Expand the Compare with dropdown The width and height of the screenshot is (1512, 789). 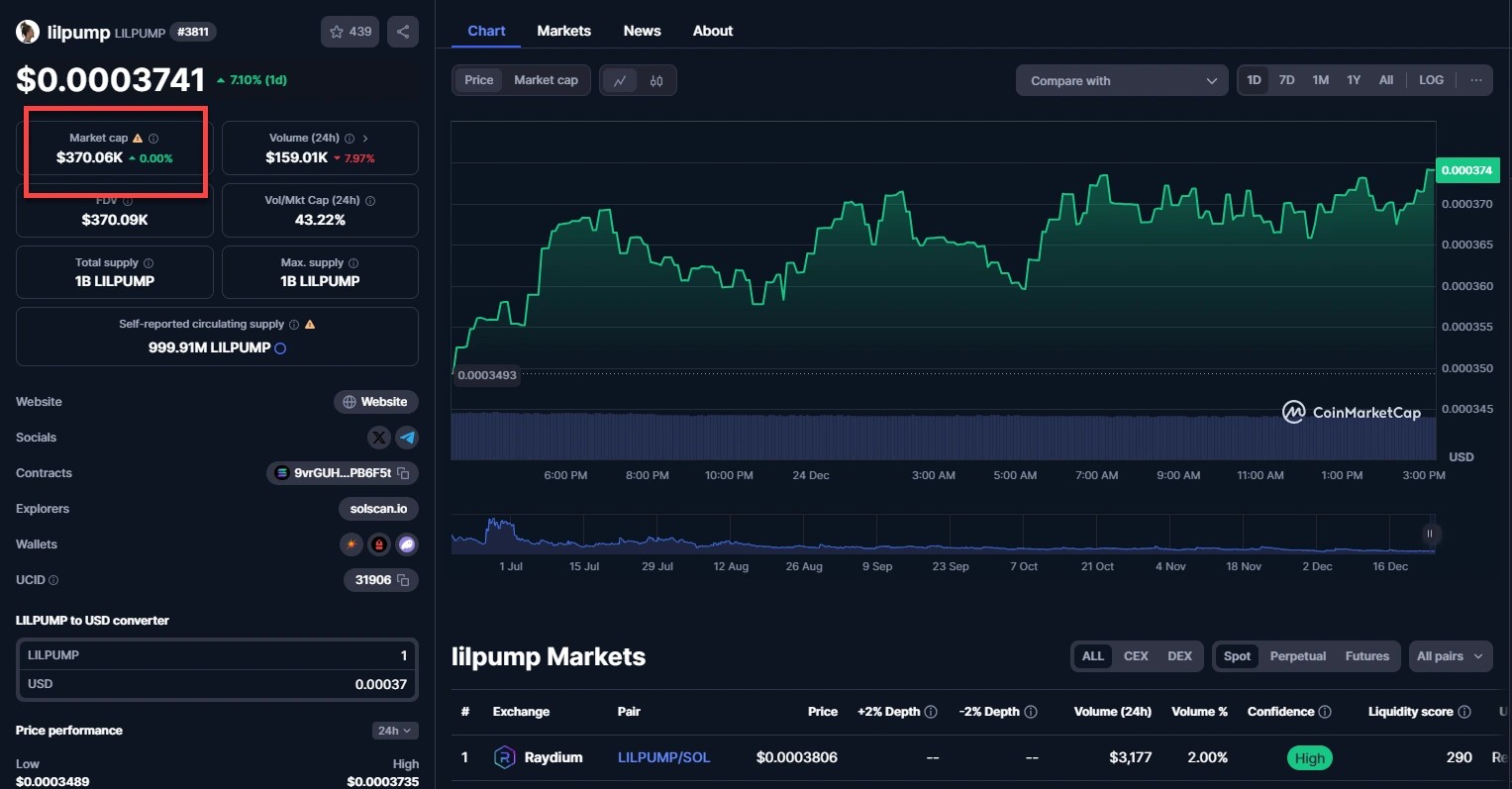[1122, 81]
